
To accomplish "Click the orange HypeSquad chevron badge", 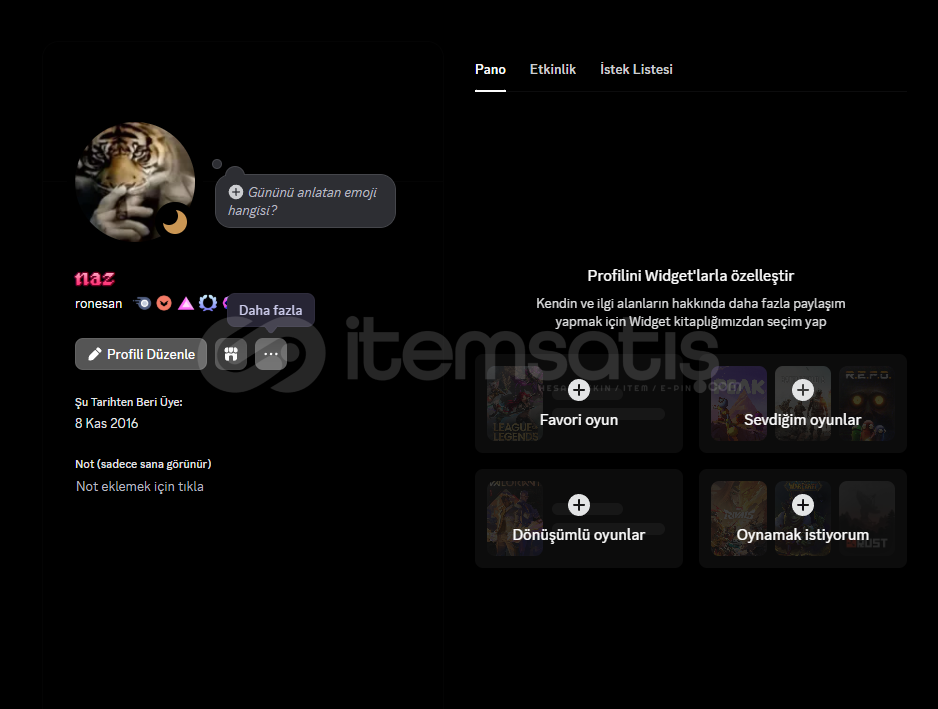I will coord(165,303).
